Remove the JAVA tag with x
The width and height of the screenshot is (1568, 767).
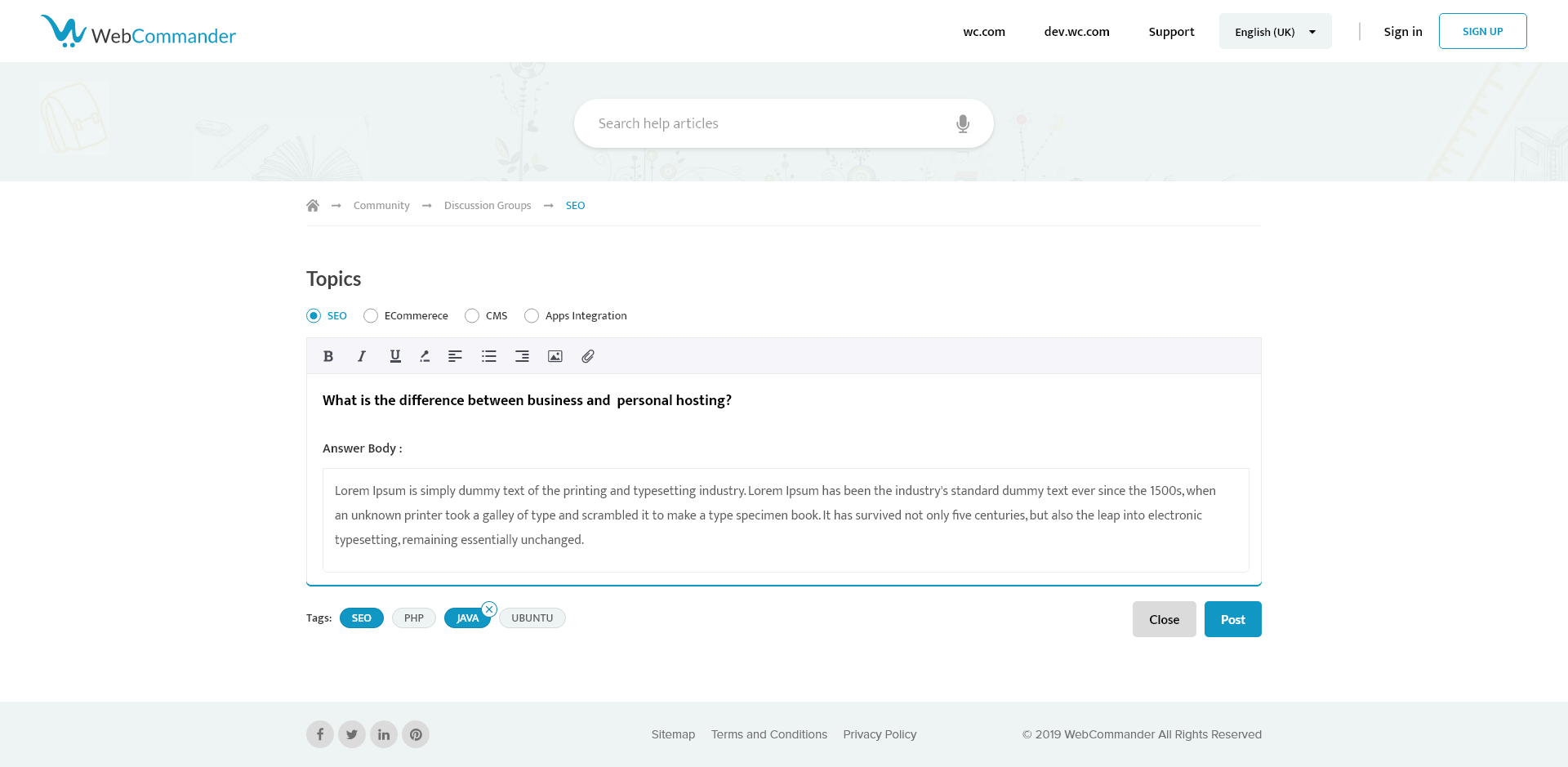coord(489,609)
